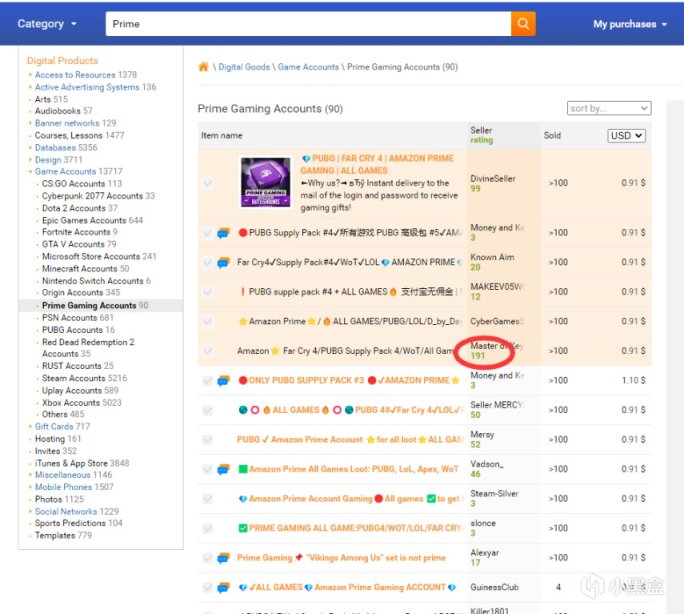This screenshot has width=684, height=614.
Task: Click the orange search magnifier button
Action: 523,24
